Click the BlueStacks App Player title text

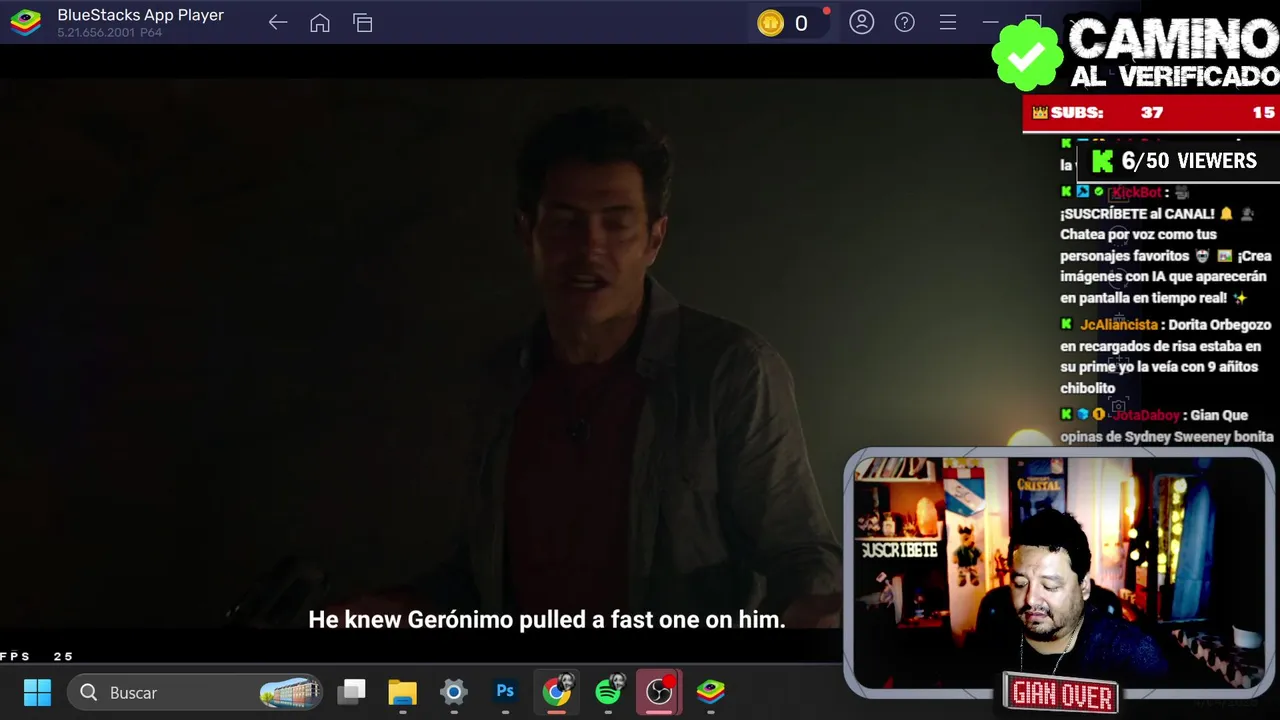pos(140,15)
